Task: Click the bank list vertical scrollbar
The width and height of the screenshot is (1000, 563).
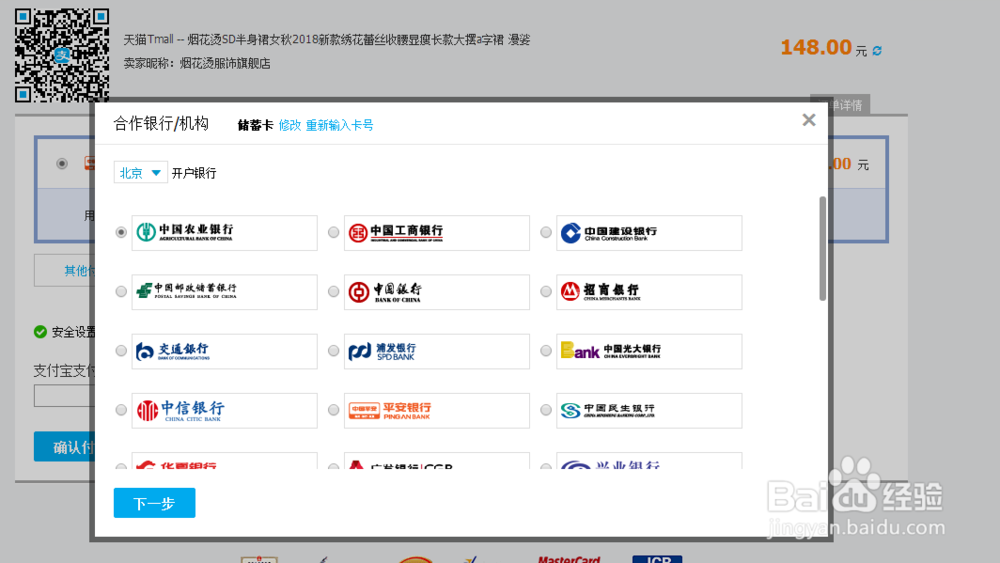Action: (823, 248)
